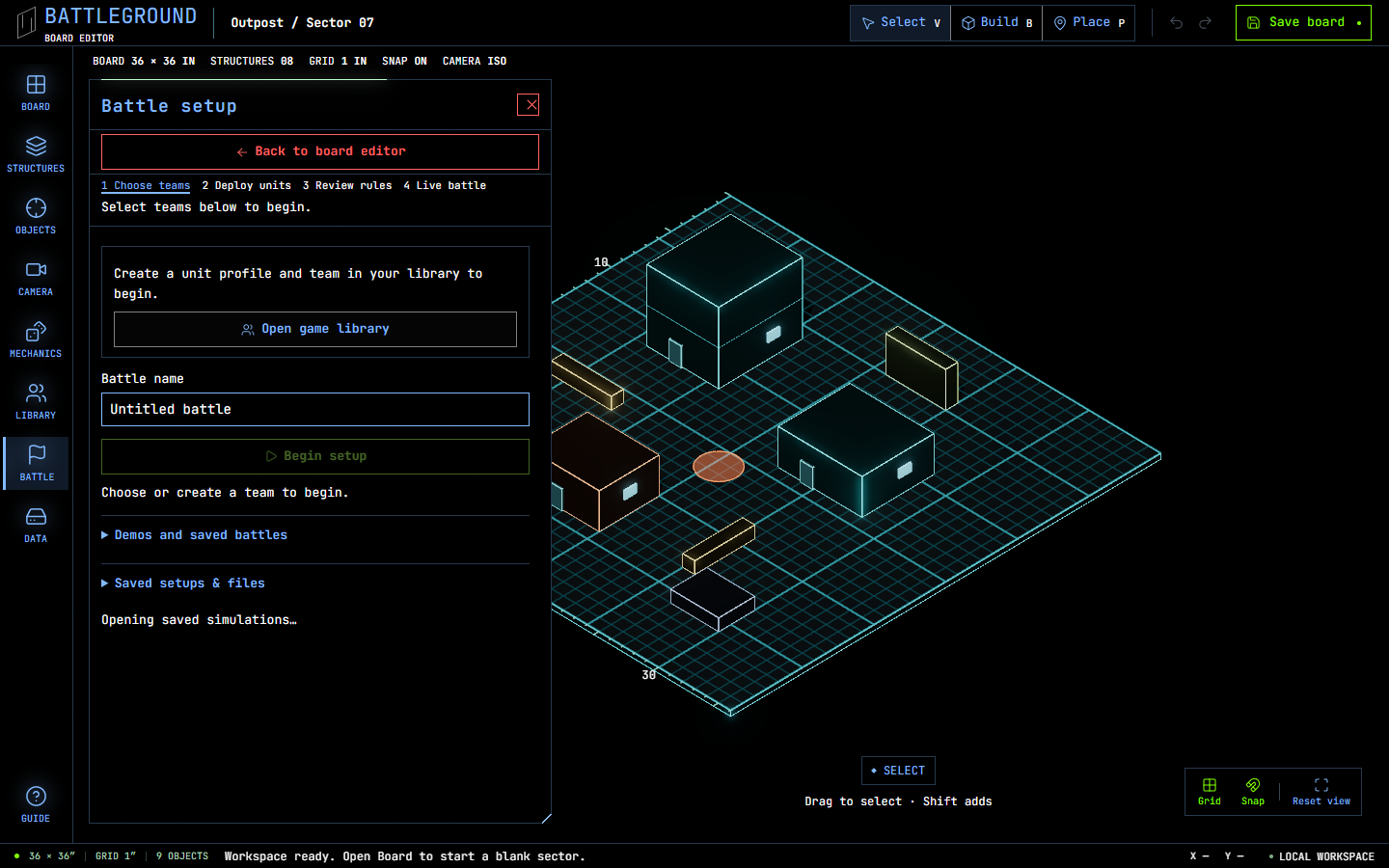Save the board
The image size is (1389, 868).
pyautogui.click(x=1303, y=22)
